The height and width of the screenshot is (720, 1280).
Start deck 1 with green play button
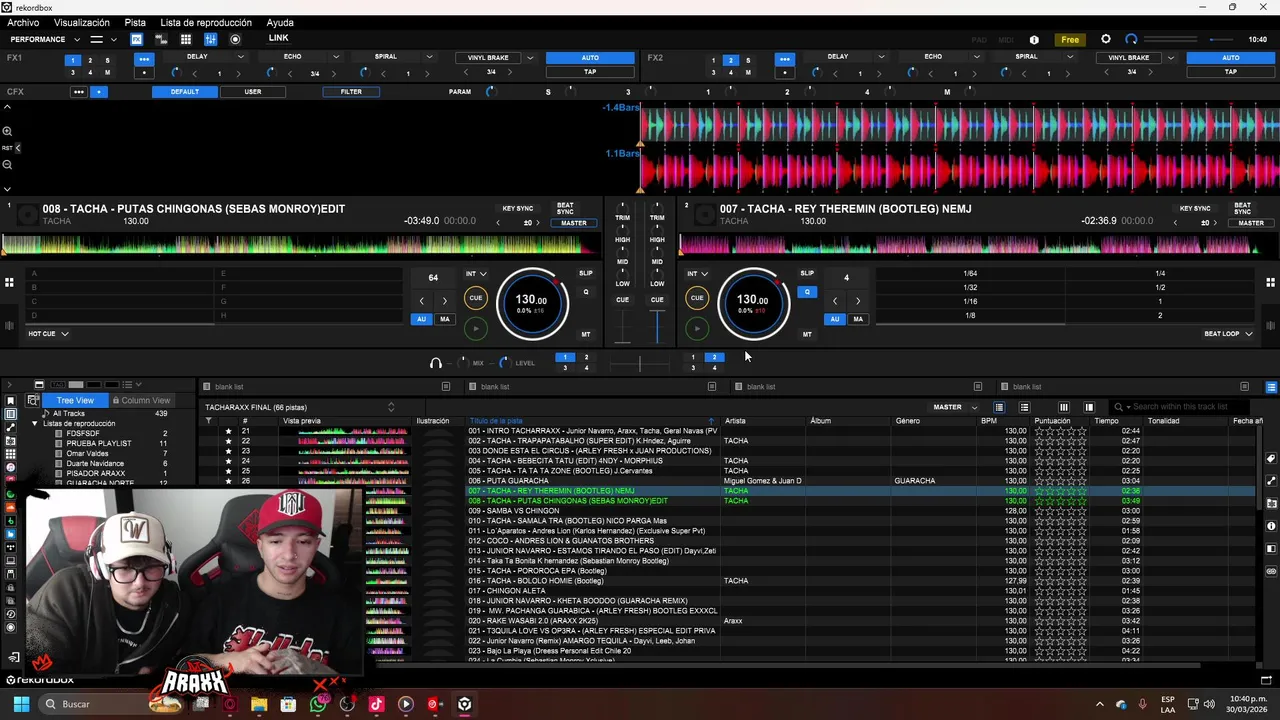click(475, 327)
